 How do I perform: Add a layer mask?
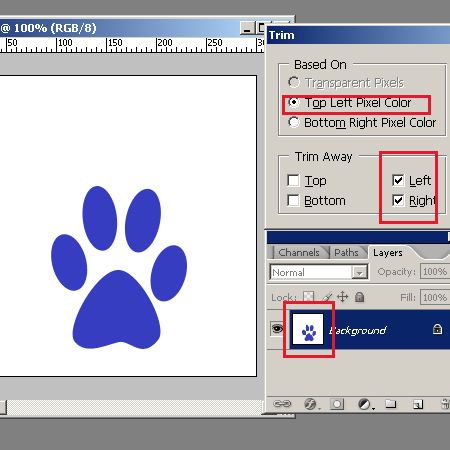pos(337,404)
